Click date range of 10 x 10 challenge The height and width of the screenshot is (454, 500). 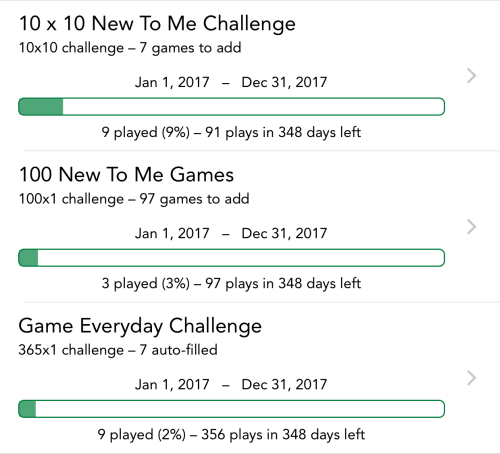pos(231,82)
